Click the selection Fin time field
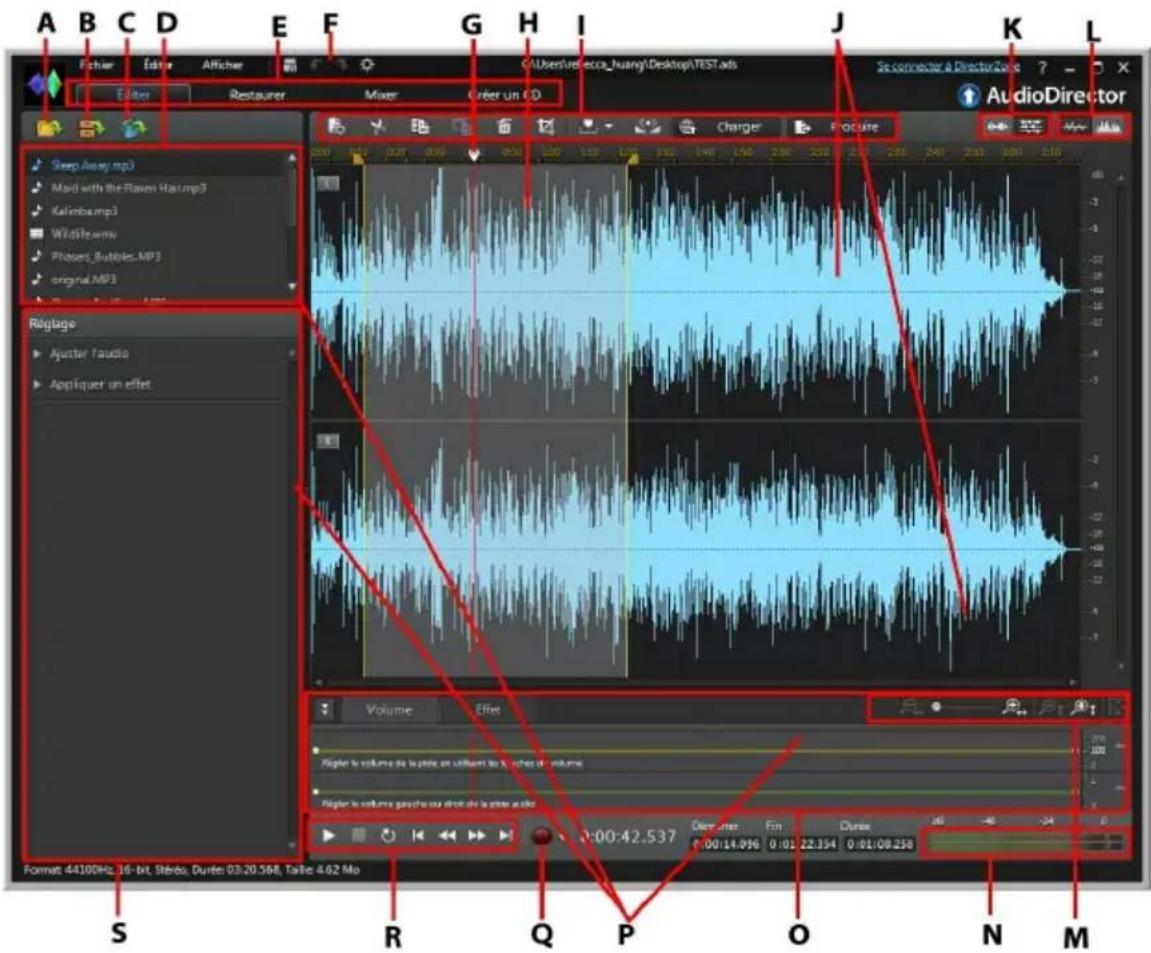 [x=802, y=844]
